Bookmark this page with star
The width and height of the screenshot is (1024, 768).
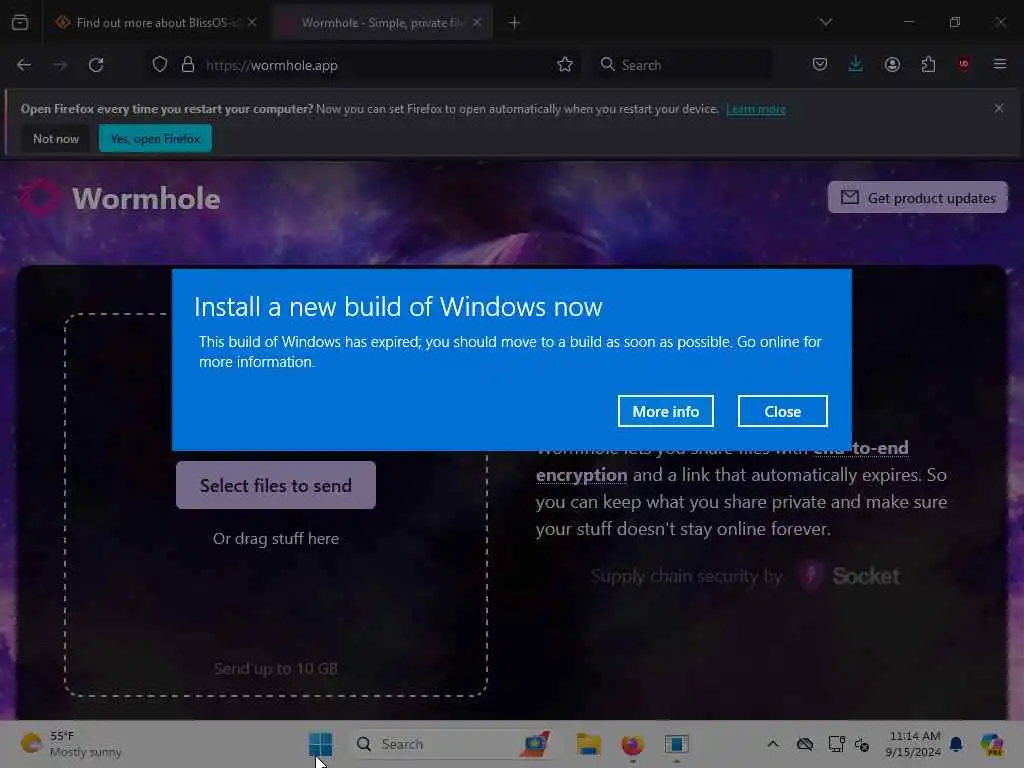(x=565, y=65)
